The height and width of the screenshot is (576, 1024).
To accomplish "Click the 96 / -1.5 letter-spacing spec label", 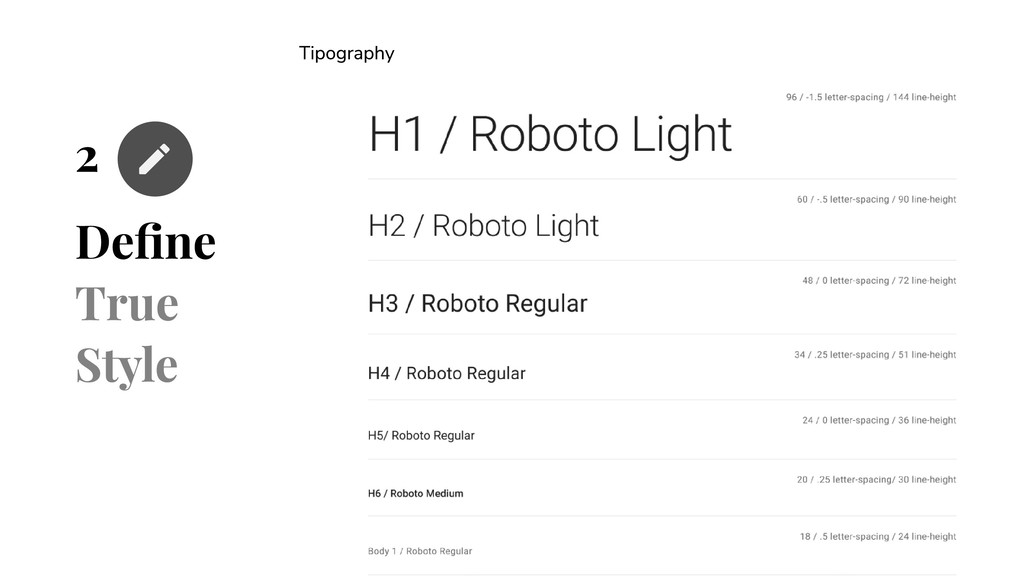I will pyautogui.click(x=871, y=97).
